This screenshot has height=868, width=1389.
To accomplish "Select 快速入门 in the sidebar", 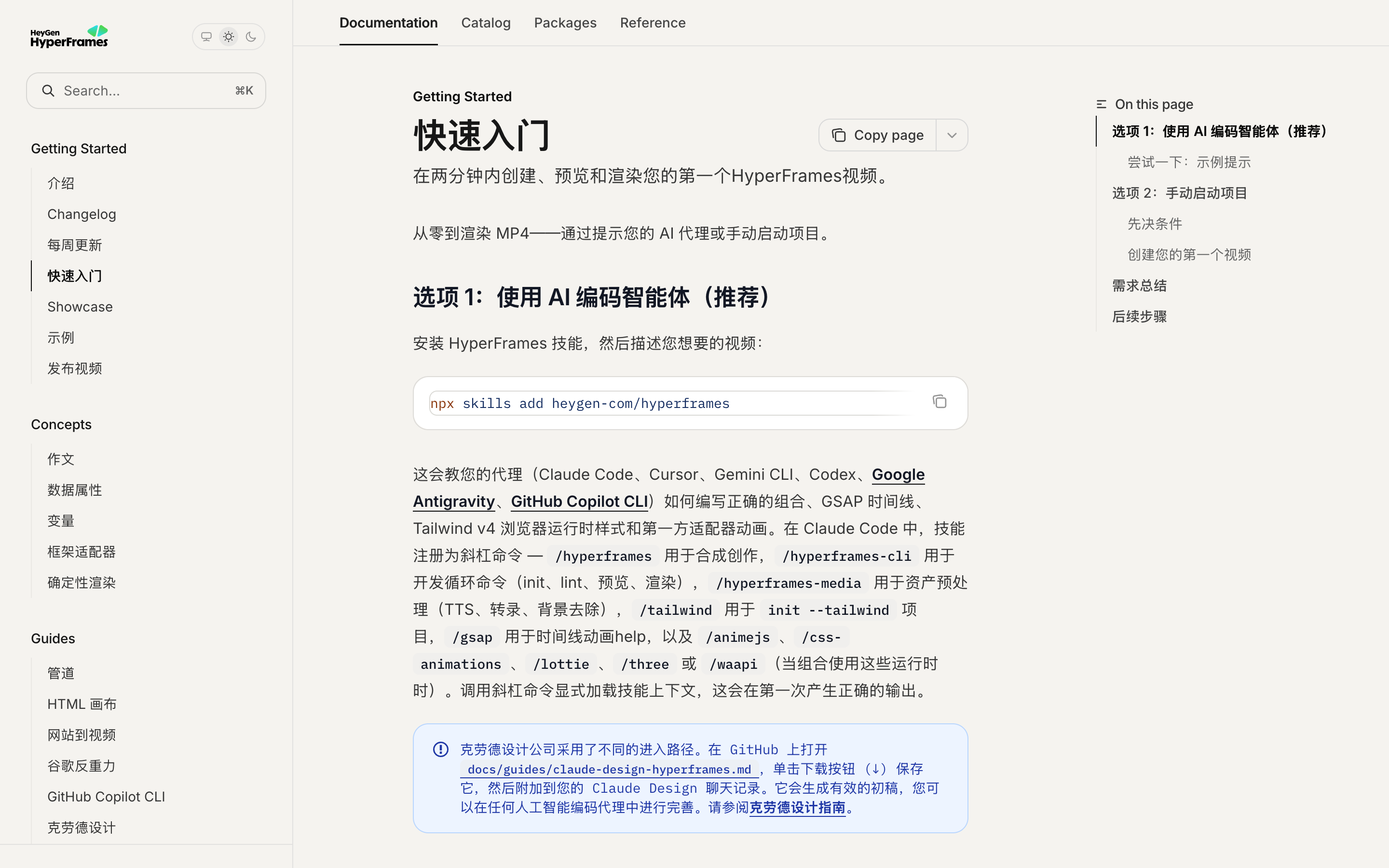I will (75, 276).
